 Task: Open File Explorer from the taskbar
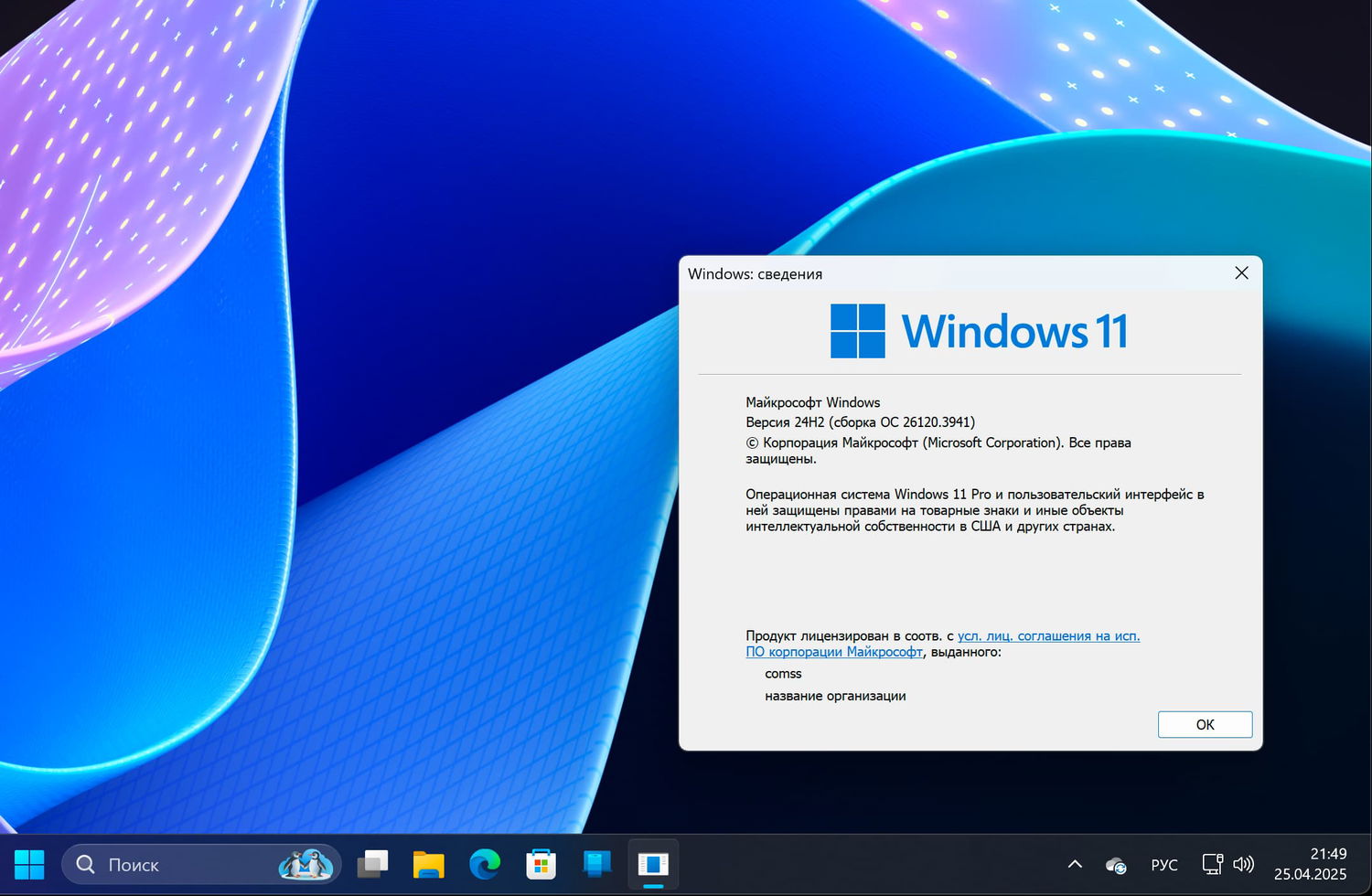point(428,864)
